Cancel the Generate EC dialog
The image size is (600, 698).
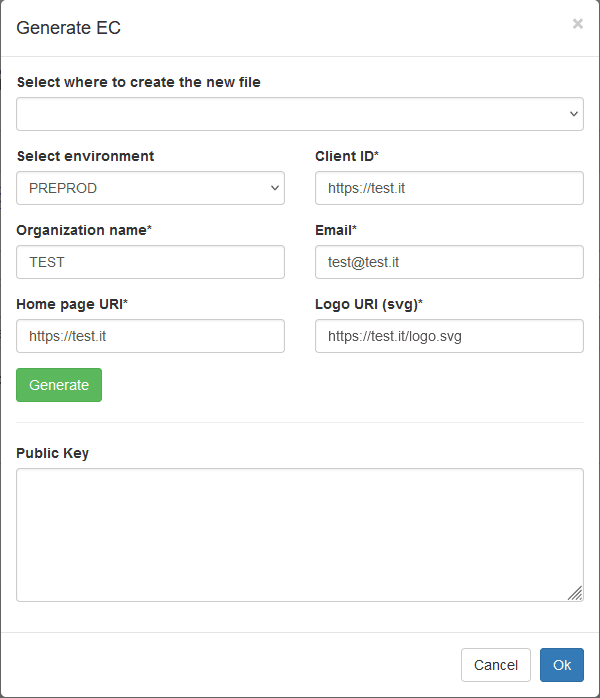[x=495, y=665]
